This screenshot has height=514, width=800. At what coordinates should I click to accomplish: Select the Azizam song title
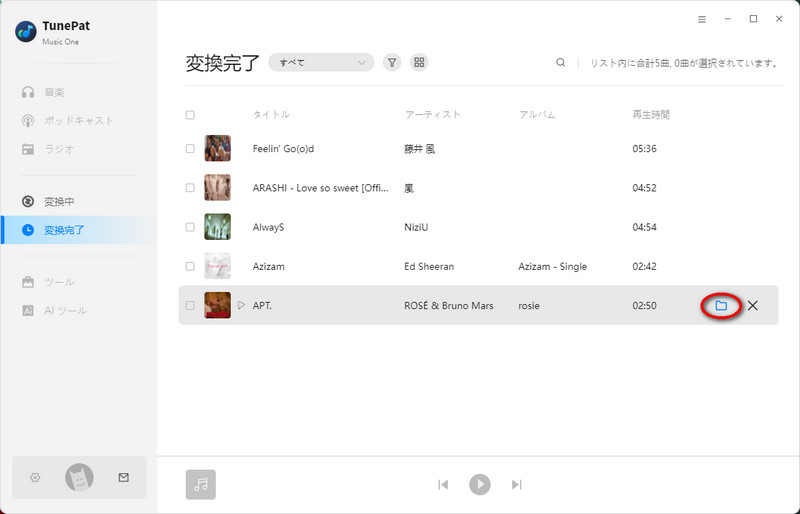click(x=268, y=266)
